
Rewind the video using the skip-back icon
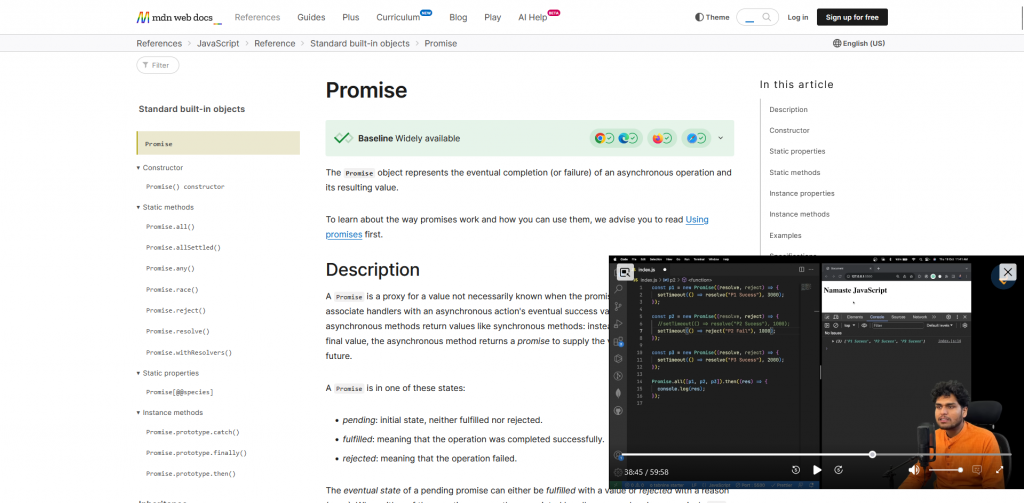(x=795, y=470)
